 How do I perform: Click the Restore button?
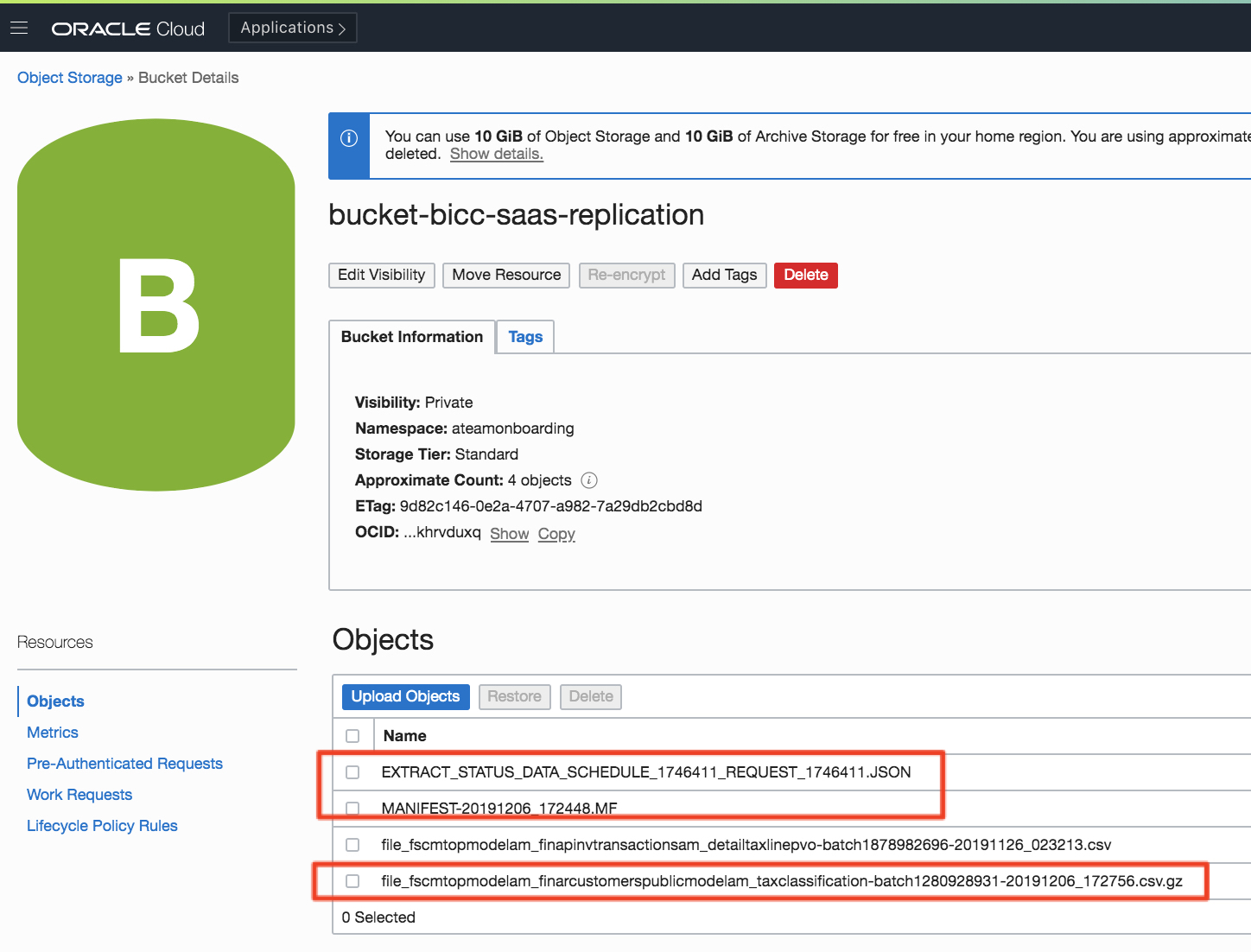(x=515, y=696)
